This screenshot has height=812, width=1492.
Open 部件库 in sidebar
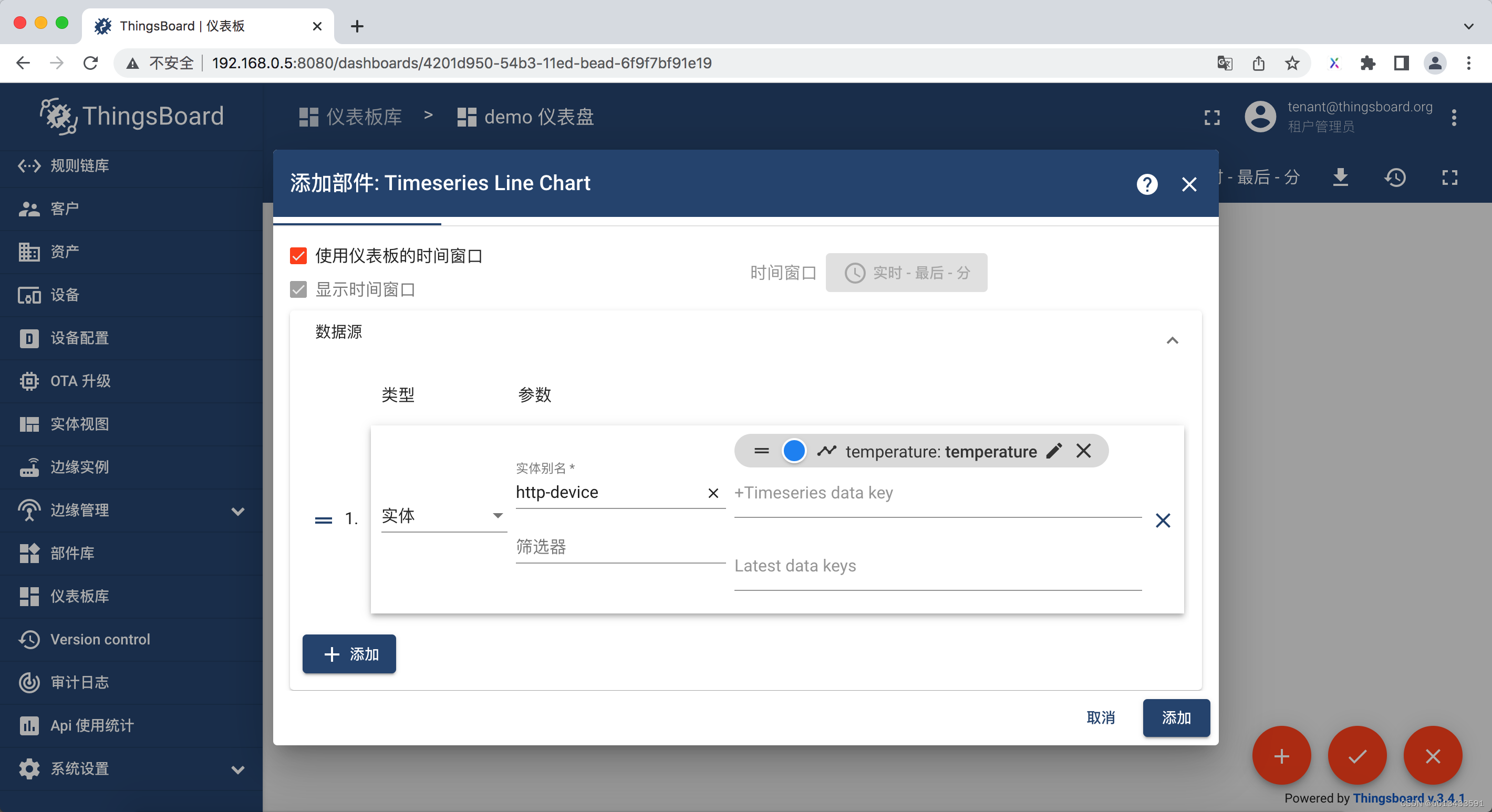point(131,553)
